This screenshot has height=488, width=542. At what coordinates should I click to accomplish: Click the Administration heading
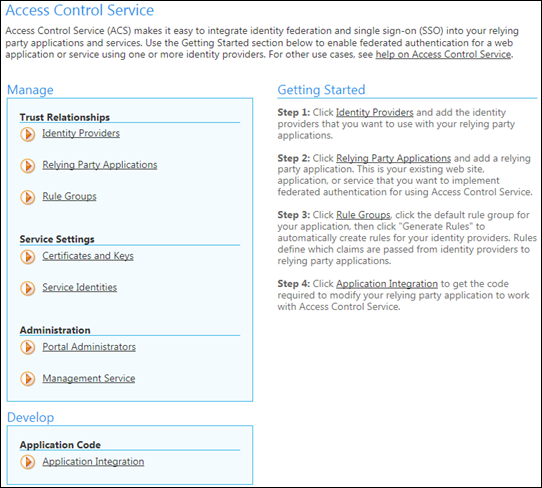point(55,330)
